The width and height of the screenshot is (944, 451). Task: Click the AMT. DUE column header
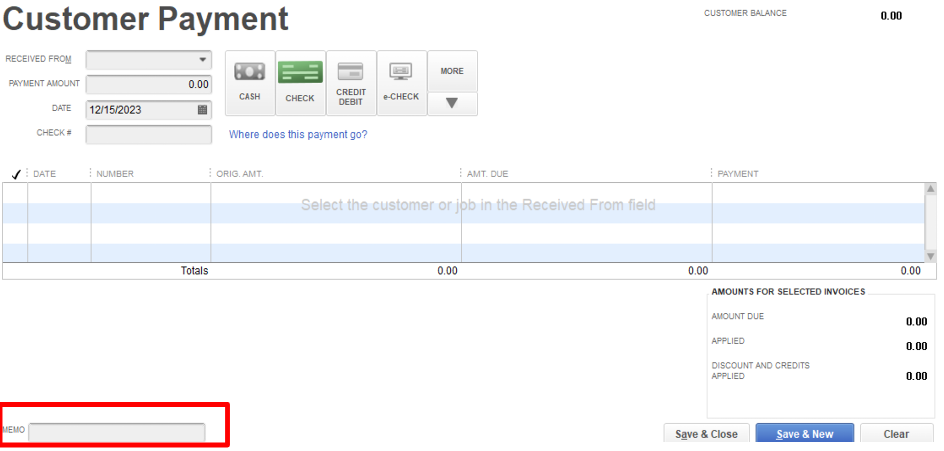point(488,174)
